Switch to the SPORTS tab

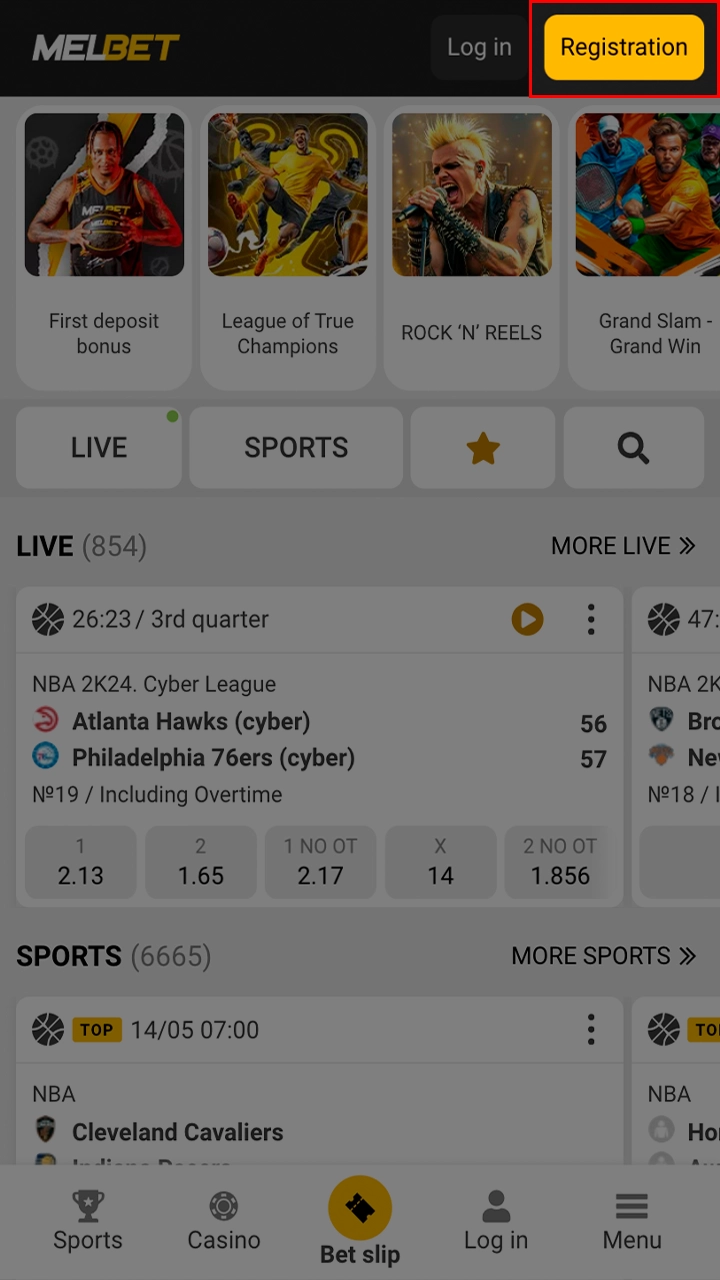point(296,448)
